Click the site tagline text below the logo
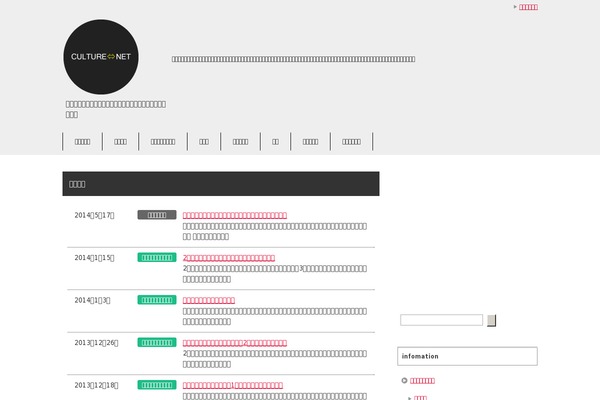The image size is (600, 400). [x=116, y=109]
